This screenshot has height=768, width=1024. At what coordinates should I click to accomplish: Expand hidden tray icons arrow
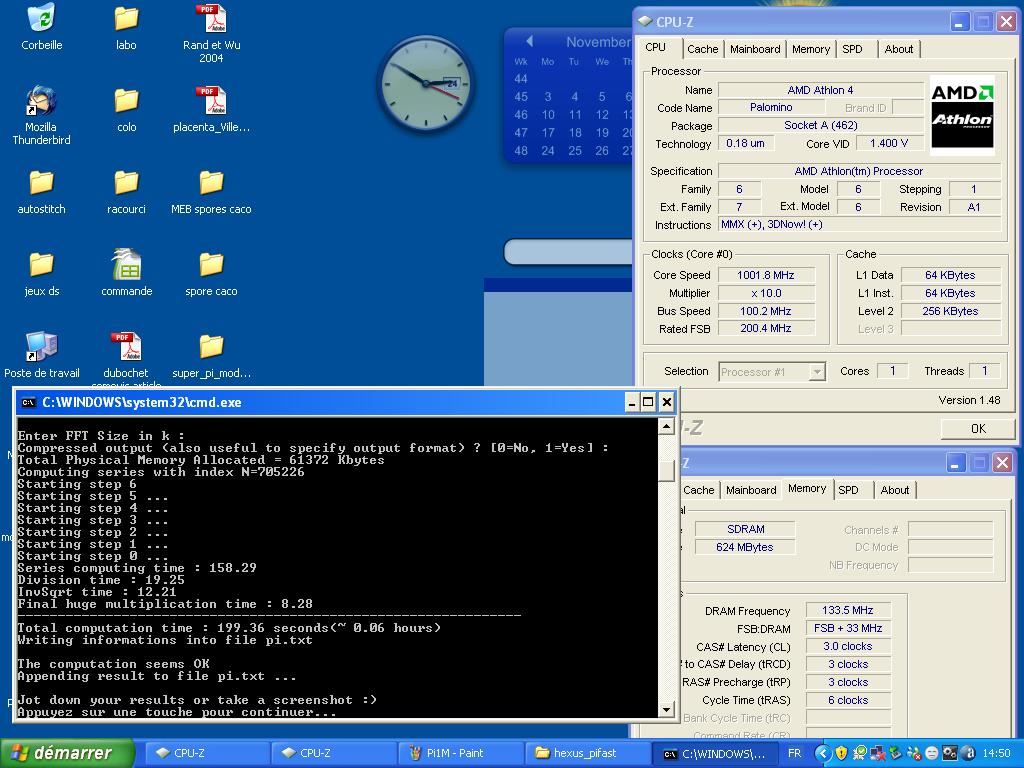click(823, 754)
